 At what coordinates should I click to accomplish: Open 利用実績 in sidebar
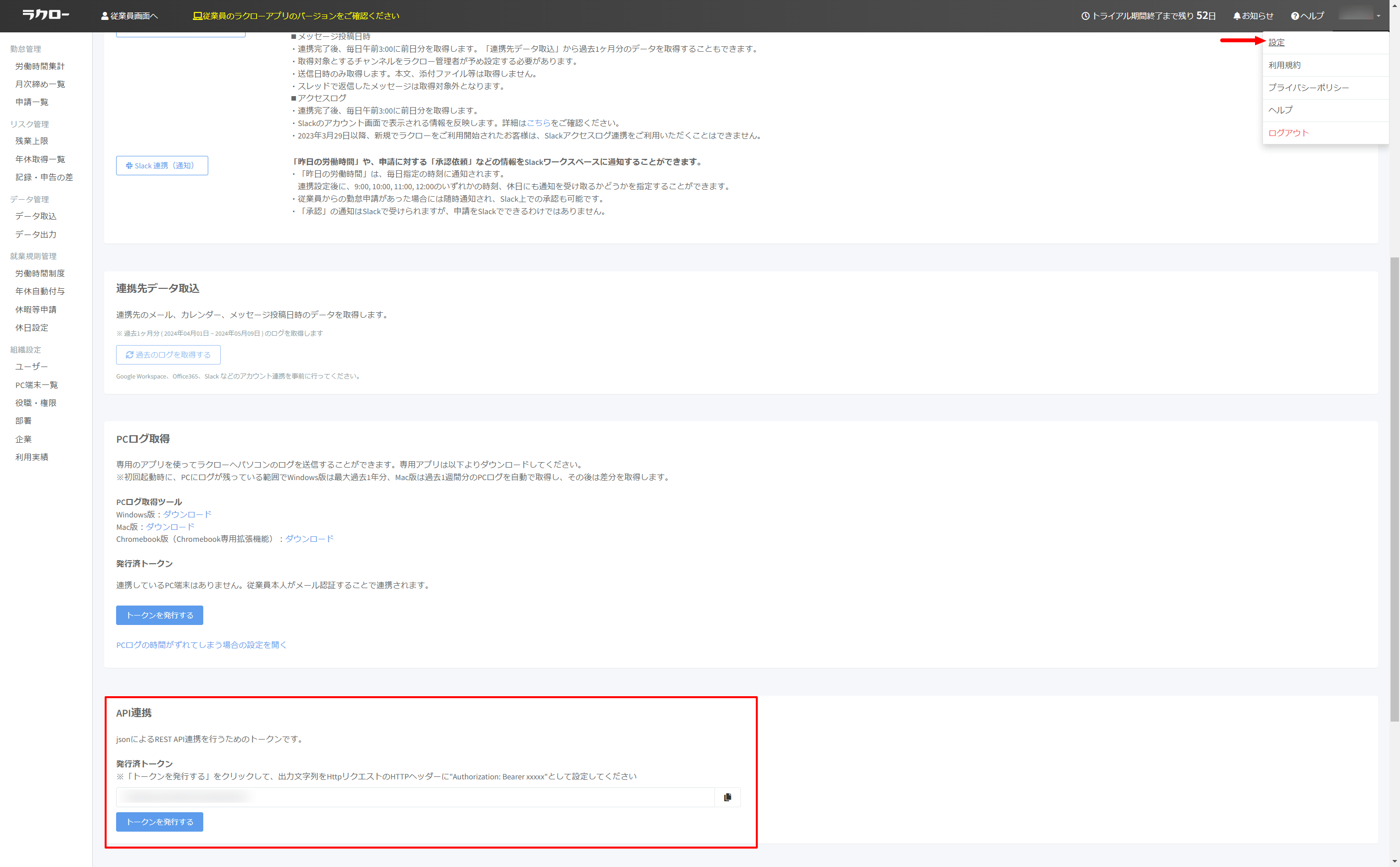coord(31,457)
